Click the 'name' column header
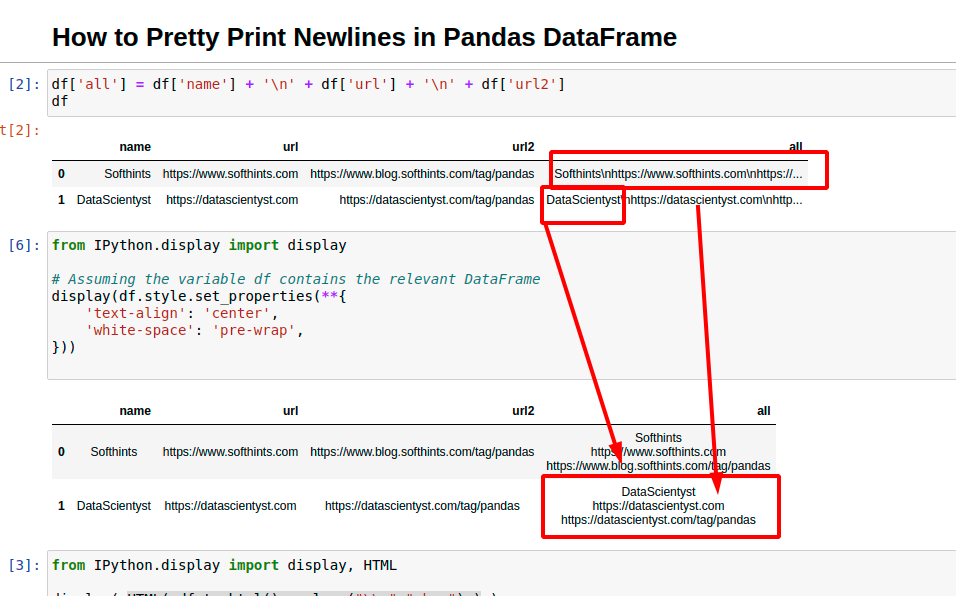This screenshot has height=596, width=956. coord(135,146)
